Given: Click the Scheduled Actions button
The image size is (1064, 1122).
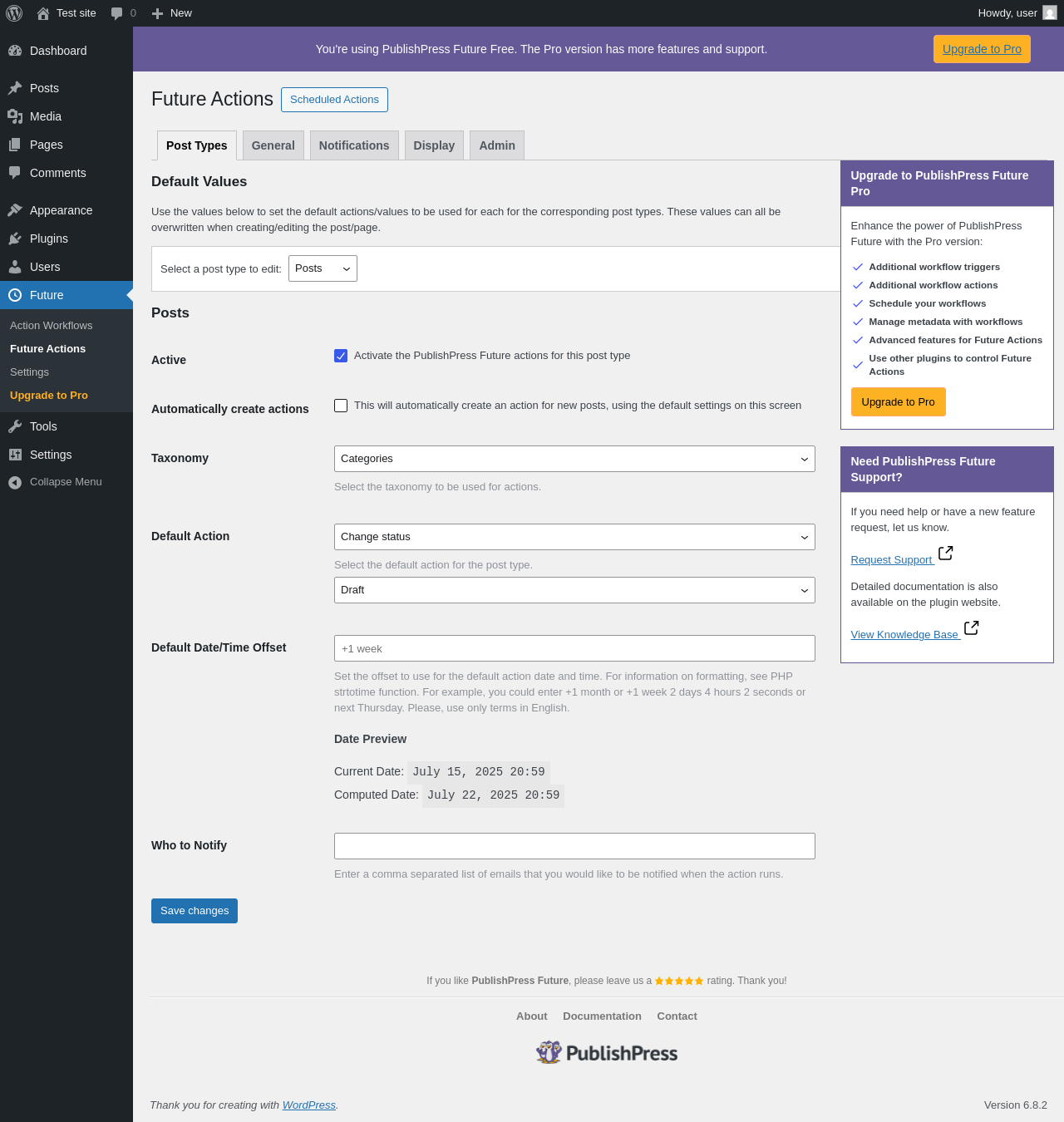Looking at the screenshot, I should coord(334,100).
